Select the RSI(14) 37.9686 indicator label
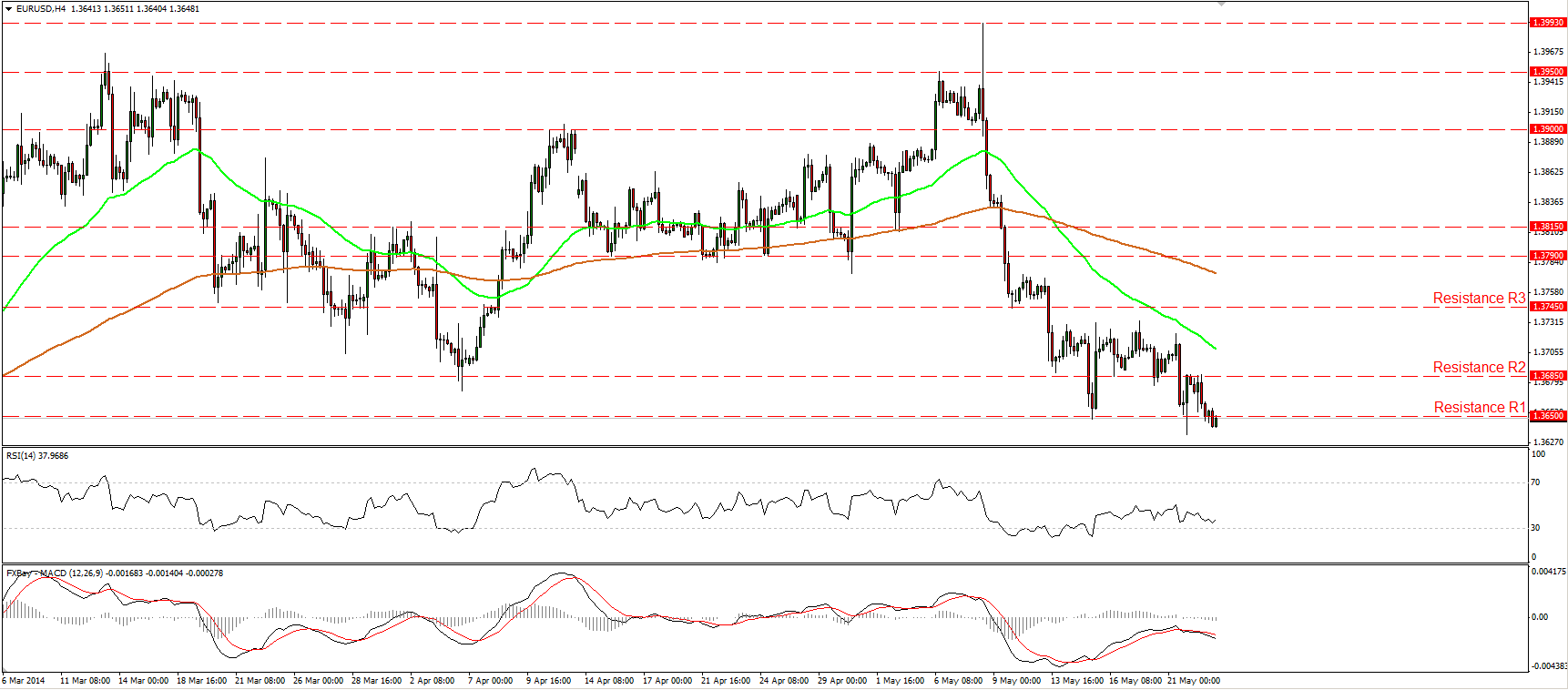This screenshot has height=690, width=1568. click(37, 455)
